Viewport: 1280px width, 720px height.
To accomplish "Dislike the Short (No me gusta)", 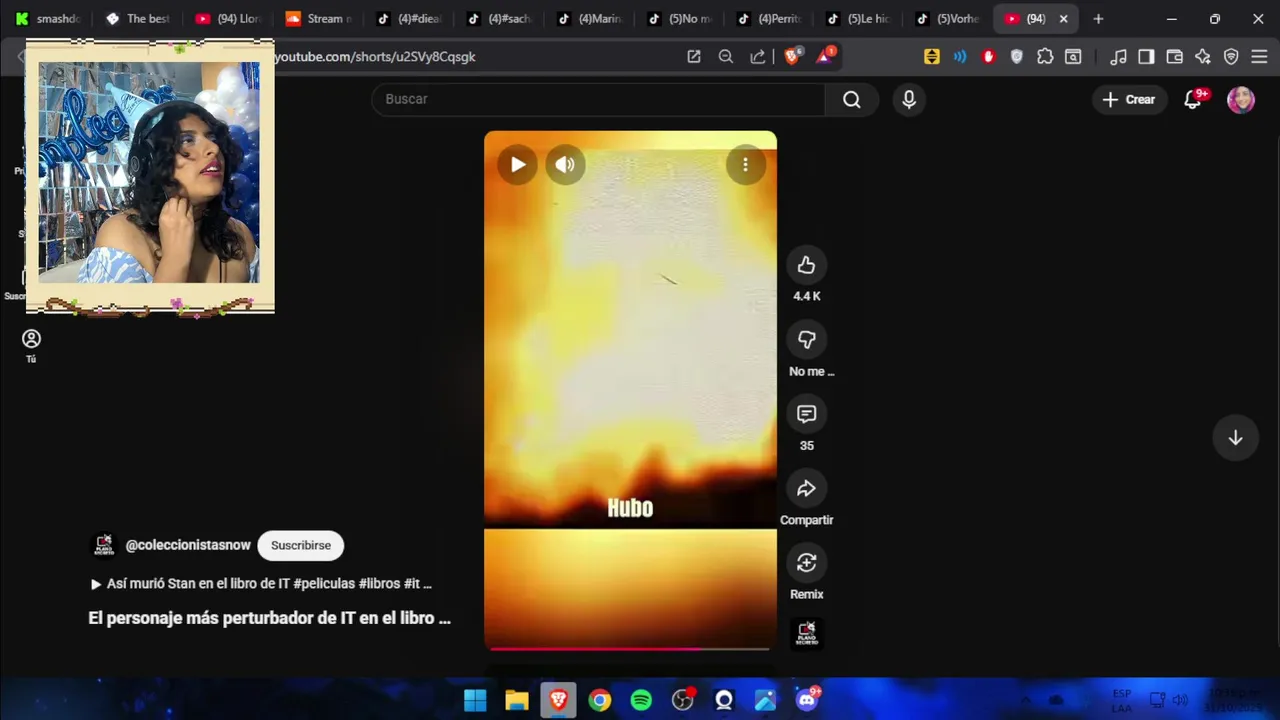I will coord(806,340).
